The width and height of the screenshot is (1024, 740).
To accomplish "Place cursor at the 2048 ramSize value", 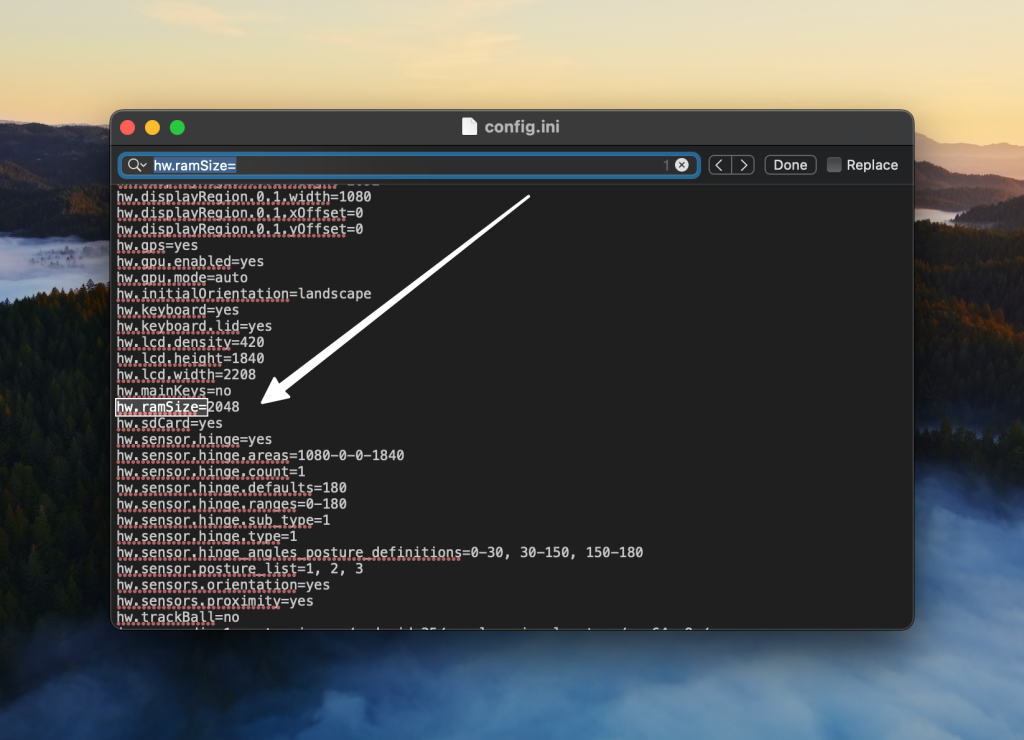I will [223, 407].
